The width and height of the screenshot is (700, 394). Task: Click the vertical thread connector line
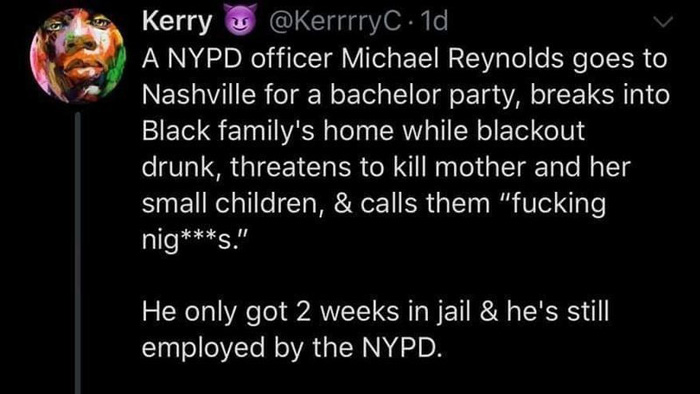78,253
